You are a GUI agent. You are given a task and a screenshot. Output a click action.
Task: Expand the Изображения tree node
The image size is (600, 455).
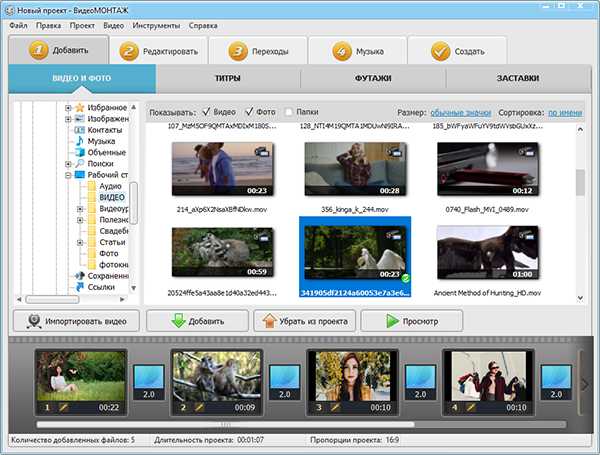coord(68,119)
